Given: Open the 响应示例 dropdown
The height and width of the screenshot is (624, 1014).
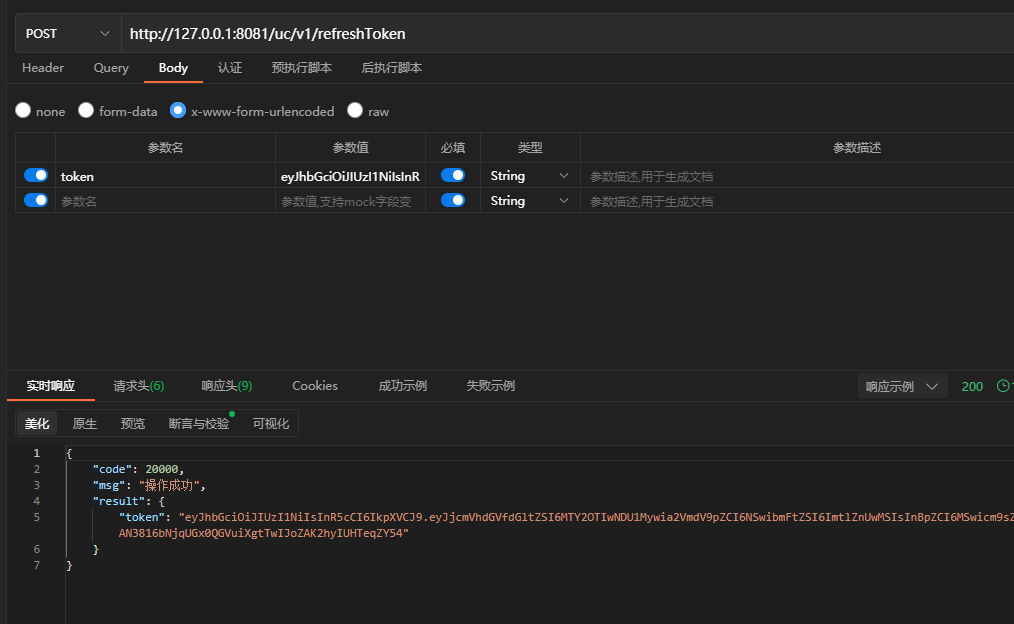Looking at the screenshot, I should tap(903, 386).
